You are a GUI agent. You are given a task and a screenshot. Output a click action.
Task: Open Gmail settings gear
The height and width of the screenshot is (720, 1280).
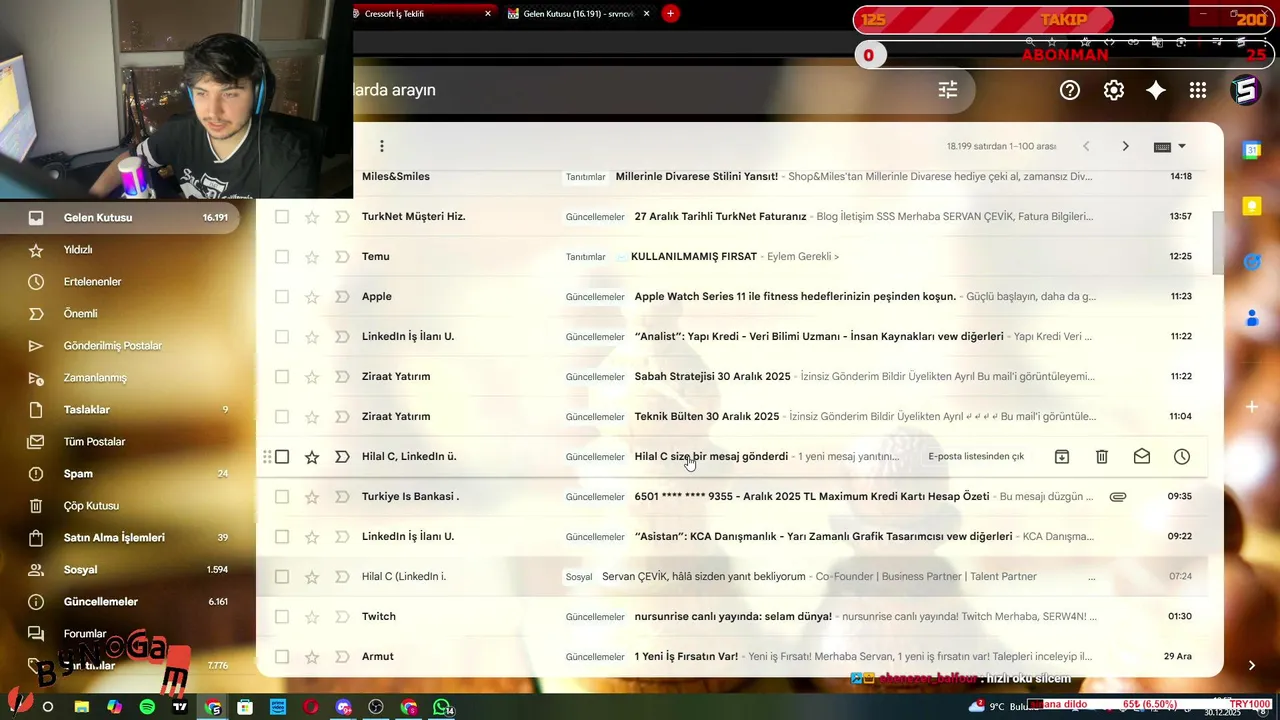point(1114,90)
